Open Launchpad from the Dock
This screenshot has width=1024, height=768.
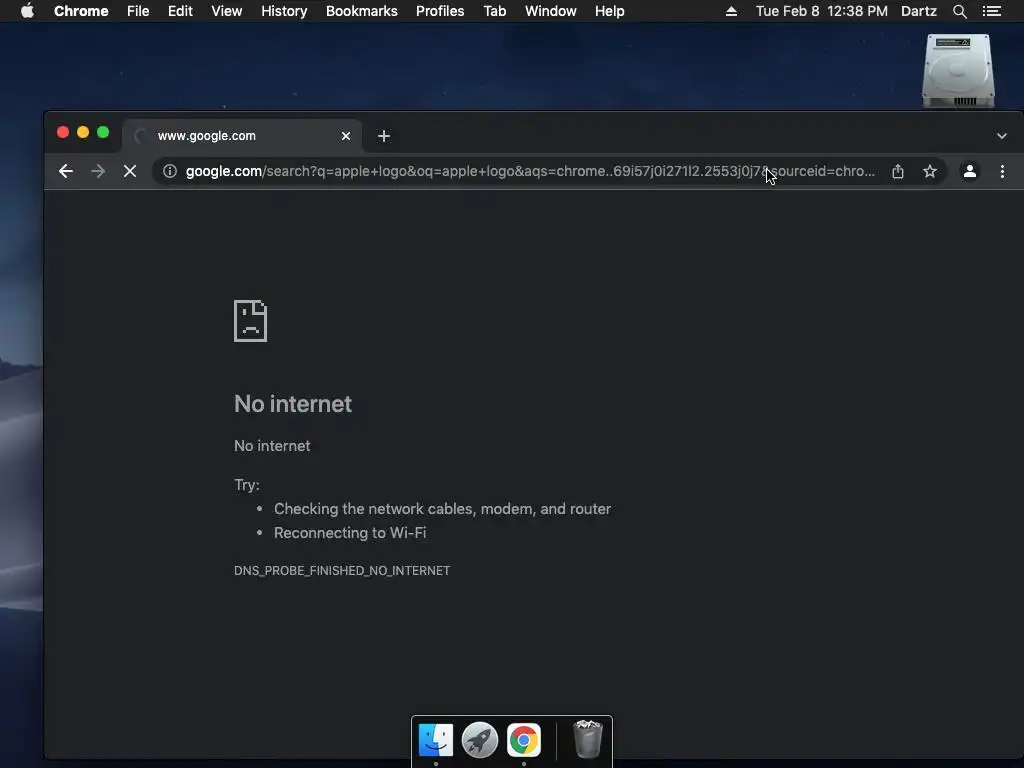(480, 740)
